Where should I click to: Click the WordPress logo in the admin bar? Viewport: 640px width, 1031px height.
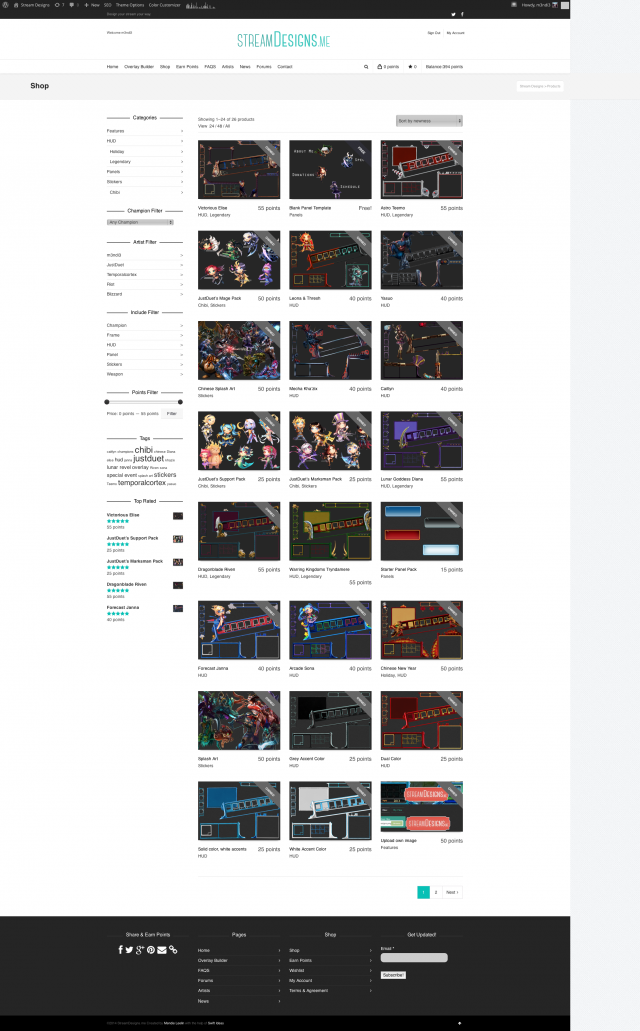(x=6, y=5)
